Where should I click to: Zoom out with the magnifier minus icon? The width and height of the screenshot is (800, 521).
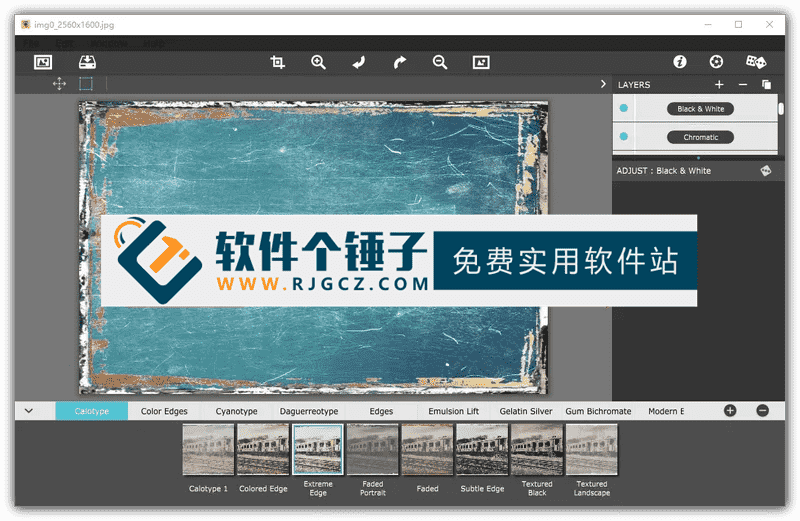point(440,62)
